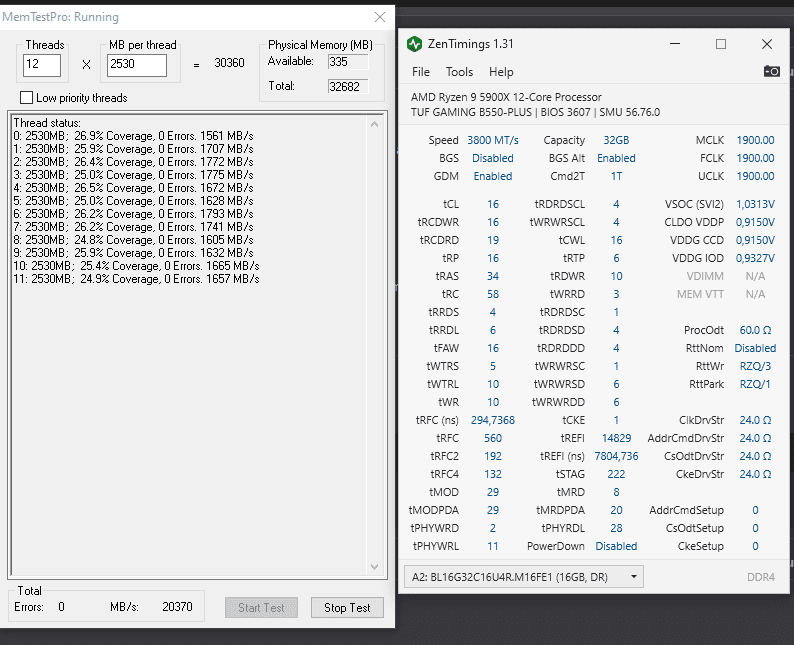Click the ZenTimings app logo icon
The height and width of the screenshot is (645, 794).
[x=415, y=44]
